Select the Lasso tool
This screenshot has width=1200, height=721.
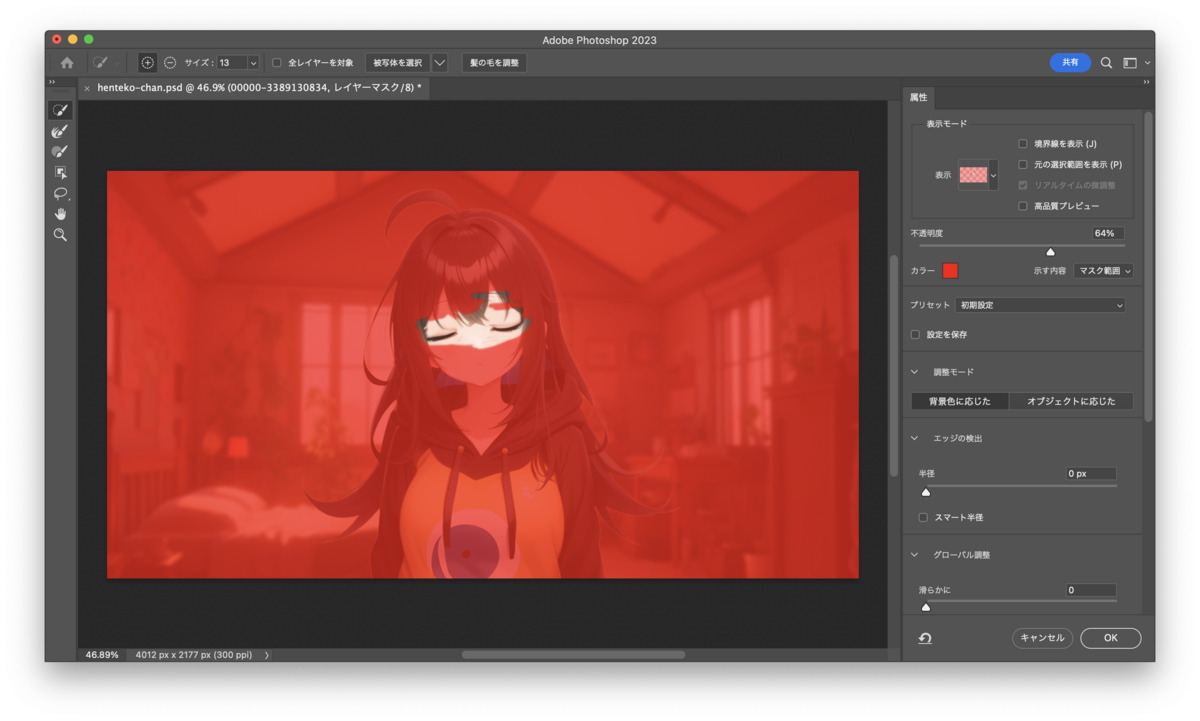pos(60,193)
